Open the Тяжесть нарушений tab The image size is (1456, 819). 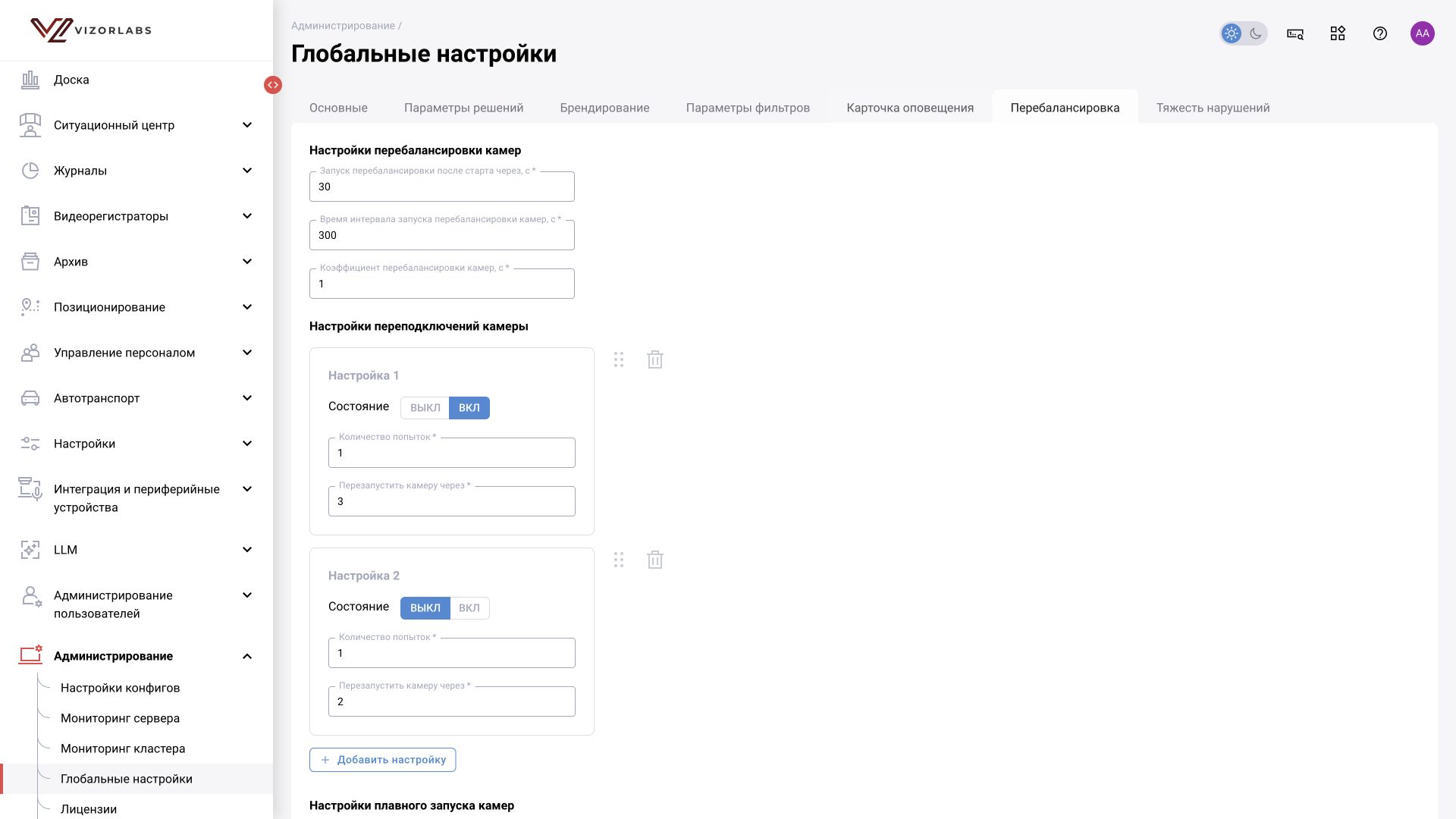(1213, 108)
